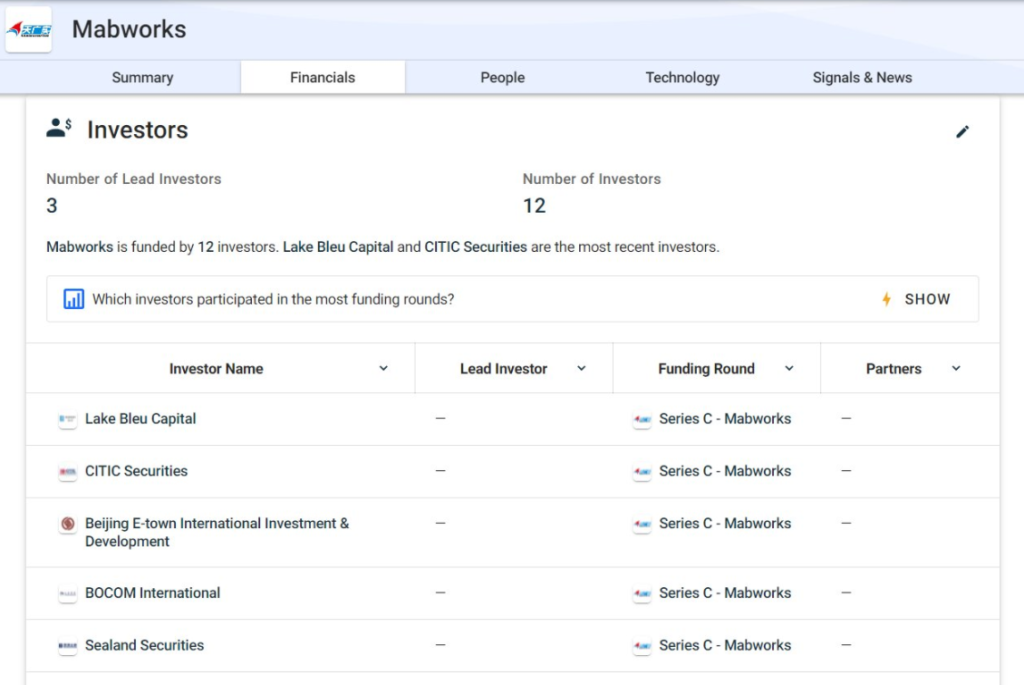This screenshot has width=1024, height=685.
Task: Click the Number of Lead Investors label
Action: click(134, 179)
